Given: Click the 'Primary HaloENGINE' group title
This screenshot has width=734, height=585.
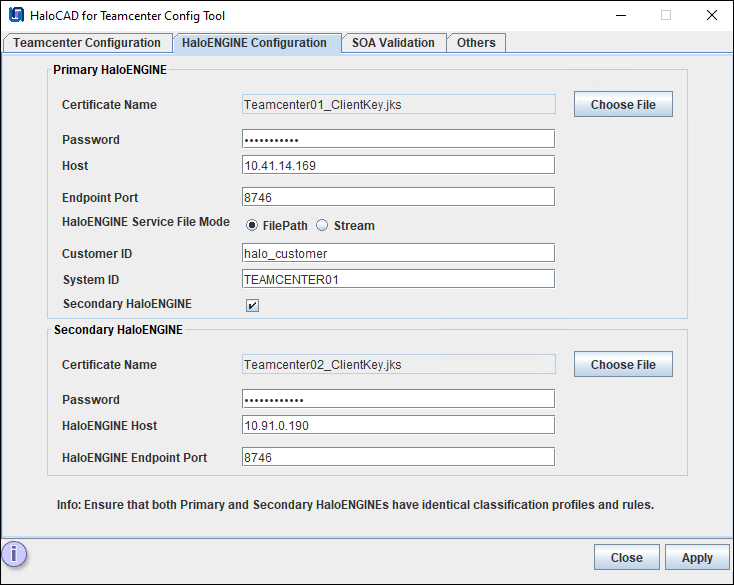Looking at the screenshot, I should click(x=110, y=70).
